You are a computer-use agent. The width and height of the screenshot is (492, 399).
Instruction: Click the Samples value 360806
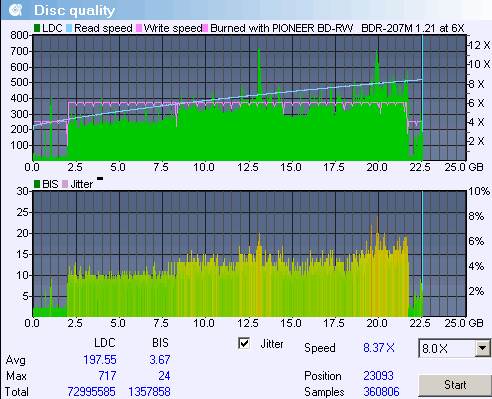point(381,392)
